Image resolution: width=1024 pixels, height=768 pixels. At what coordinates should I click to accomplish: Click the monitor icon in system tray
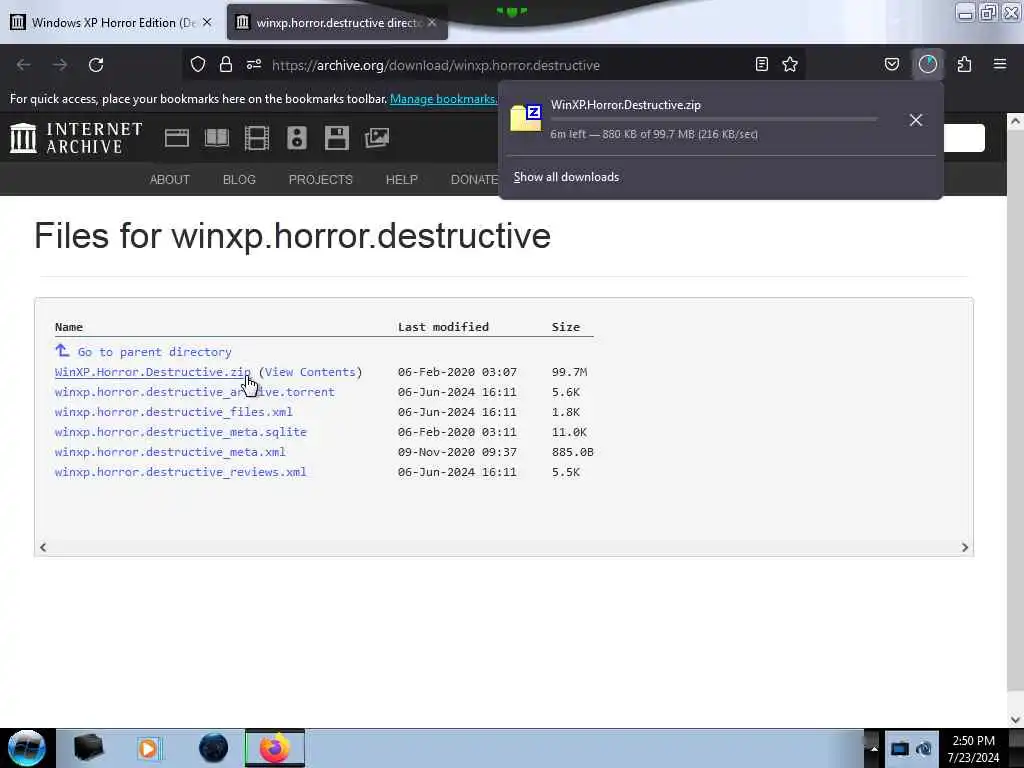tap(900, 748)
